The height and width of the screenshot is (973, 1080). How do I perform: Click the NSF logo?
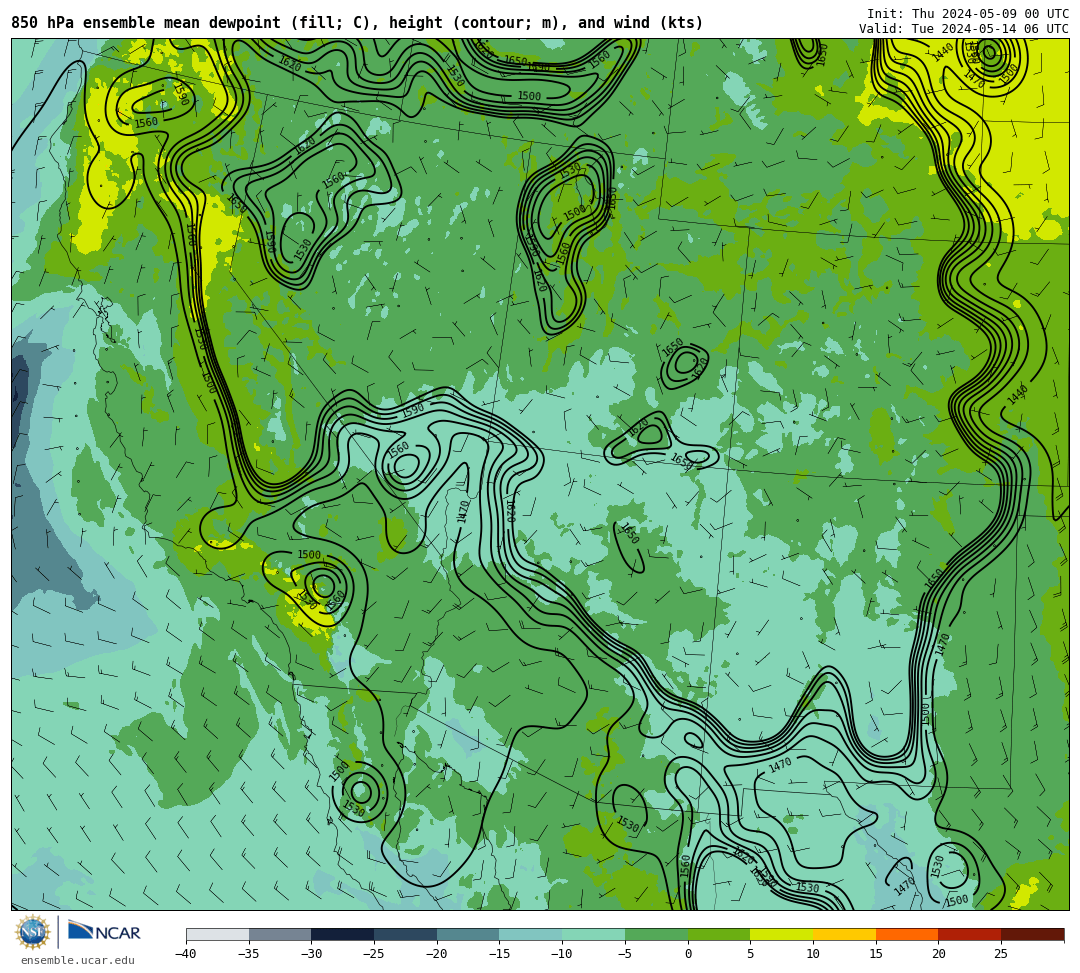(x=32, y=932)
